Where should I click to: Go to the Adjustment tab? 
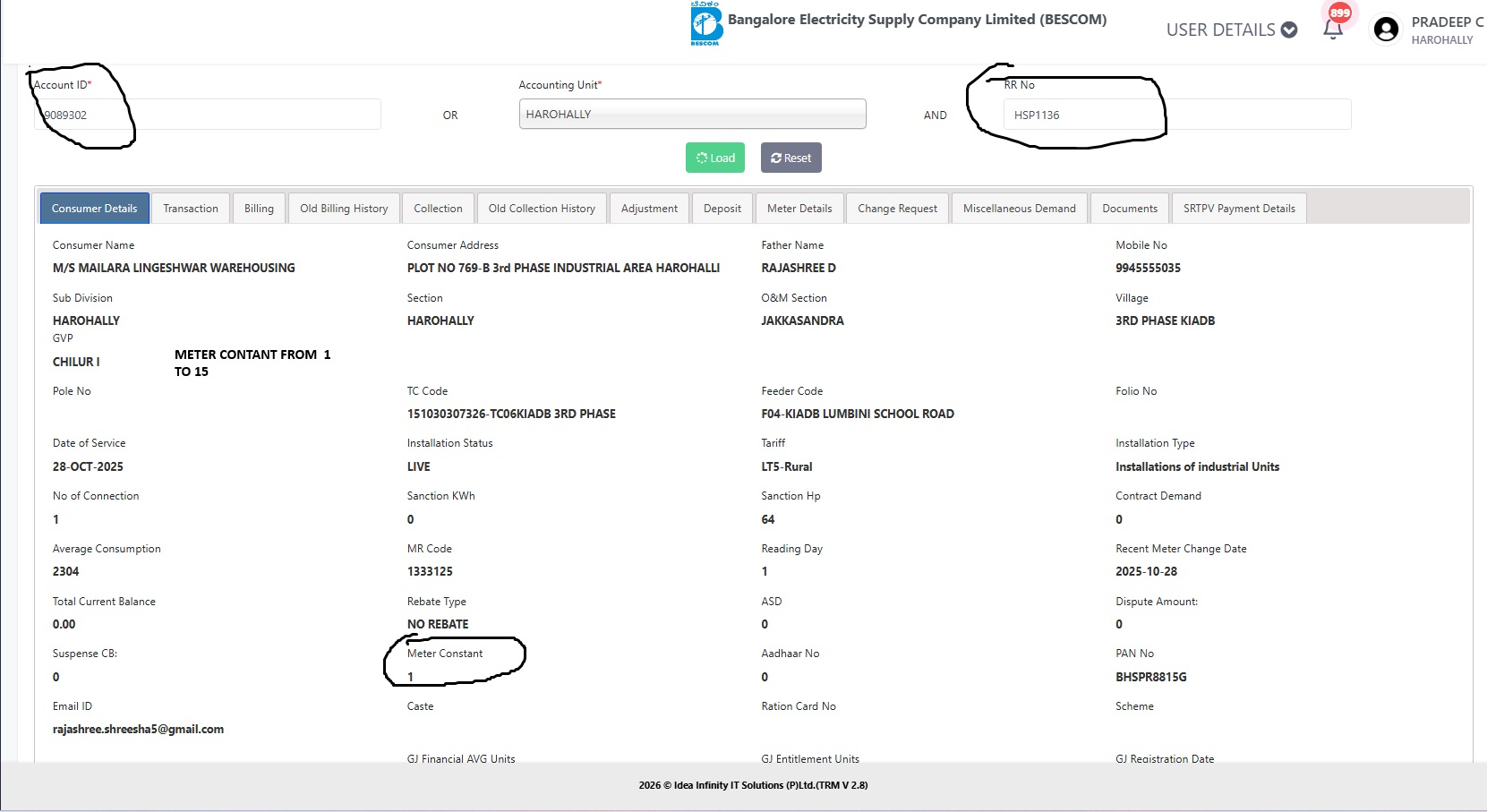pos(649,209)
